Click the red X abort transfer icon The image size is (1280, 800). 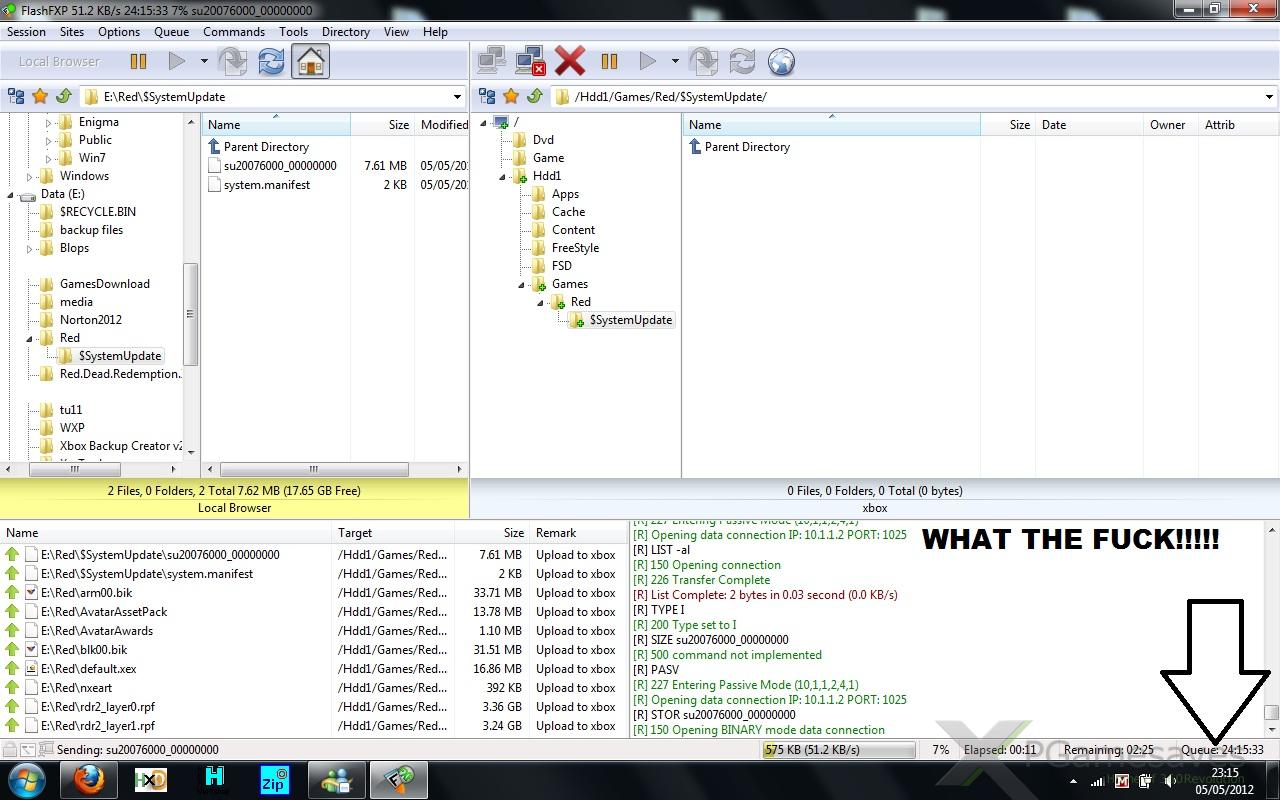coord(569,62)
